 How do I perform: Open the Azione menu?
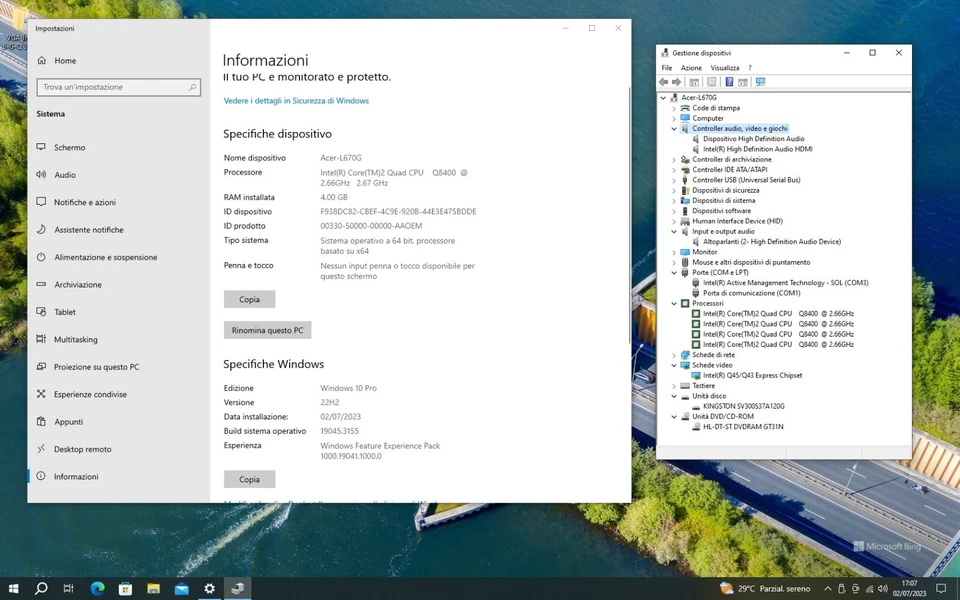(691, 68)
